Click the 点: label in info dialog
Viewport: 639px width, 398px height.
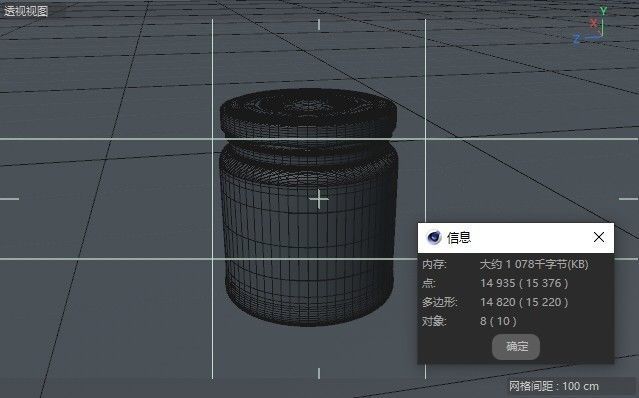429,283
